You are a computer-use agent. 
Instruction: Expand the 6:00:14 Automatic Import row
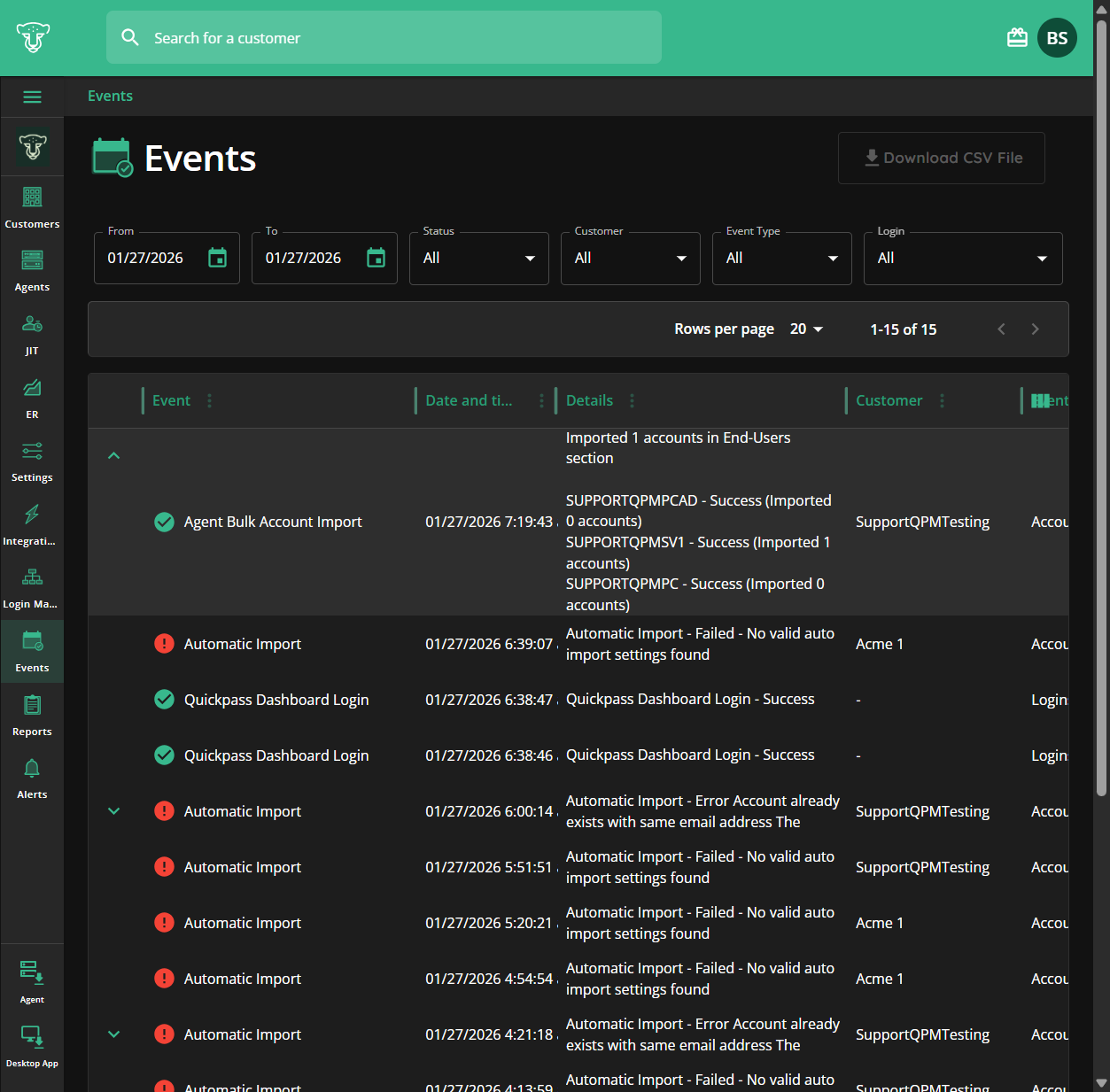pos(113,811)
